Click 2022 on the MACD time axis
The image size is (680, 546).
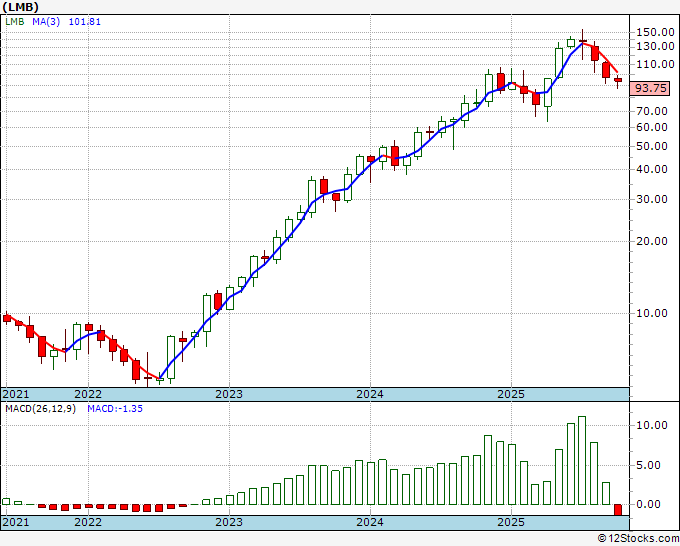point(88,522)
